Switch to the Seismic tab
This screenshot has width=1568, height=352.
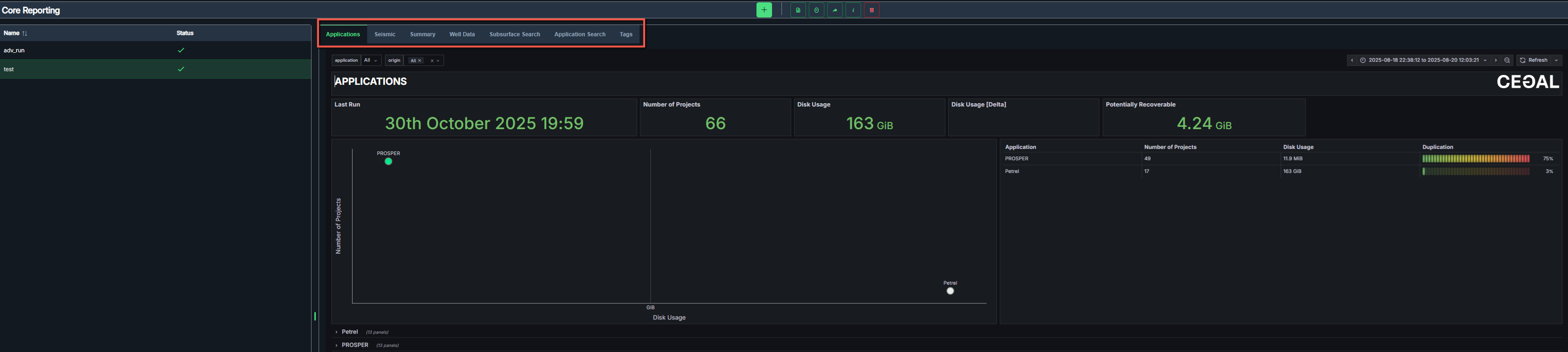click(x=385, y=34)
